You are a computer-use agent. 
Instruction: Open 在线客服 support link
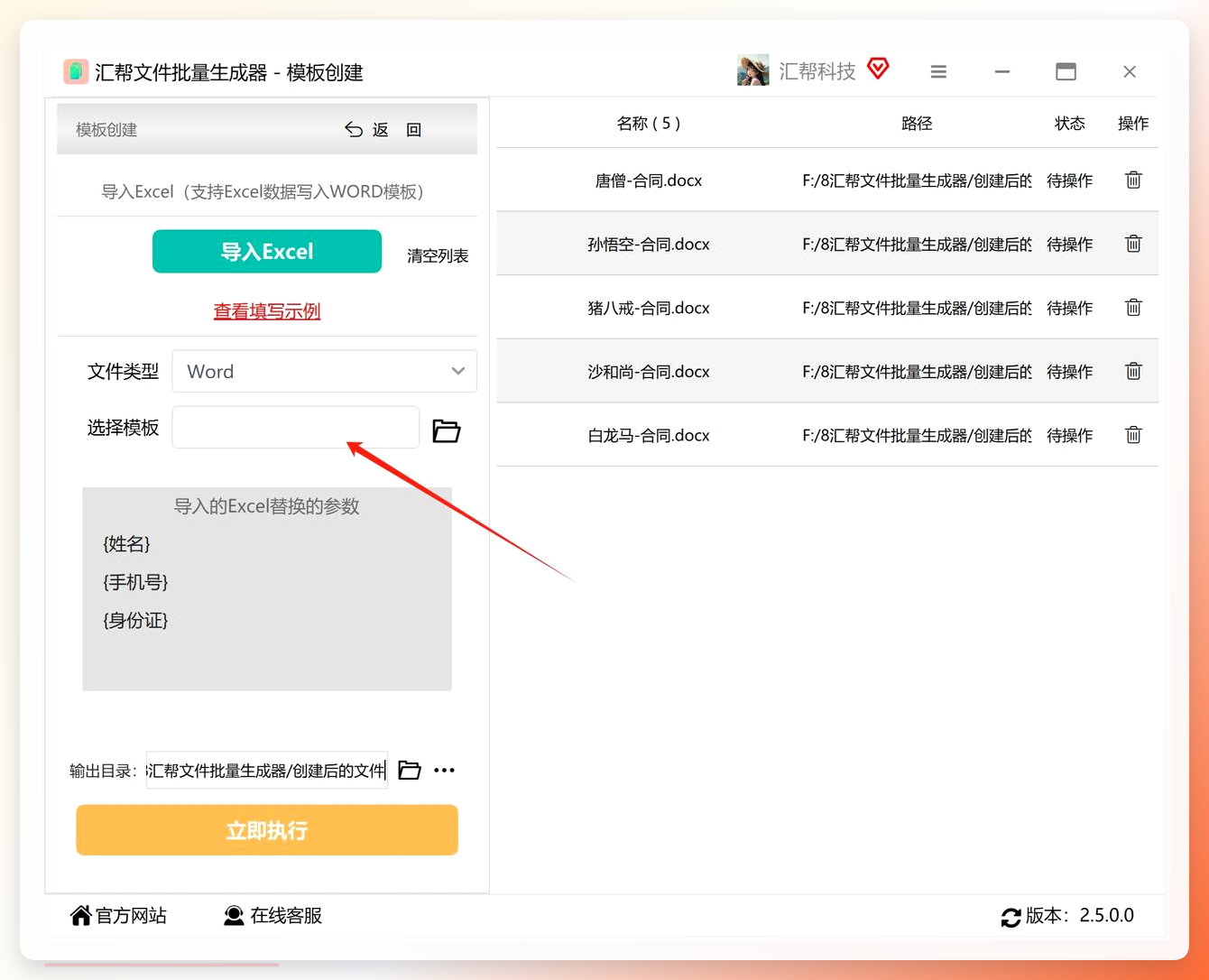(x=272, y=916)
